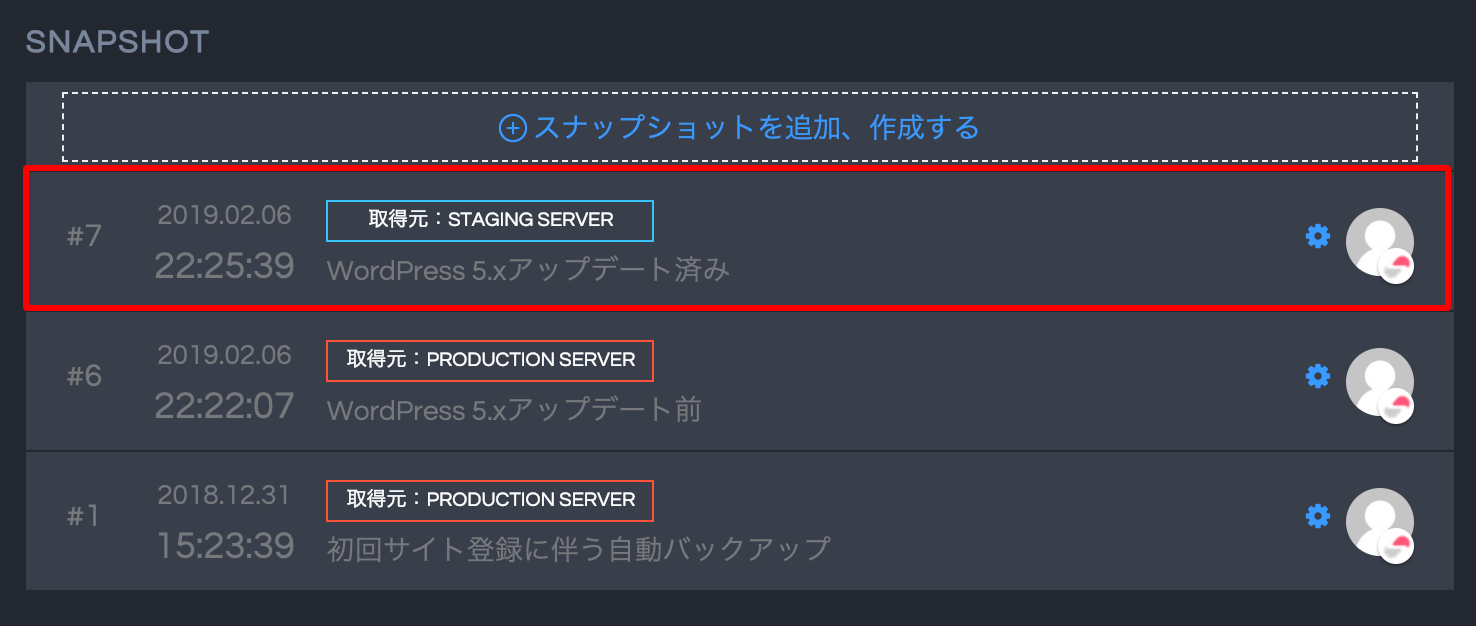Select the #1 snapshot row number

(83, 517)
